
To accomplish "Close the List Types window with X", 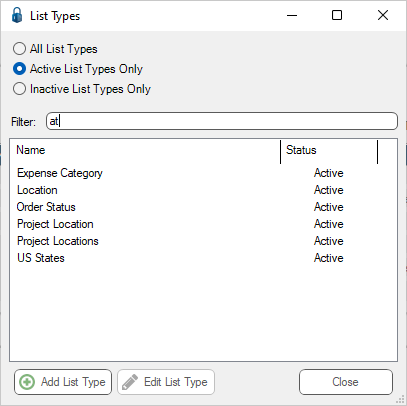I will pos(383,15).
